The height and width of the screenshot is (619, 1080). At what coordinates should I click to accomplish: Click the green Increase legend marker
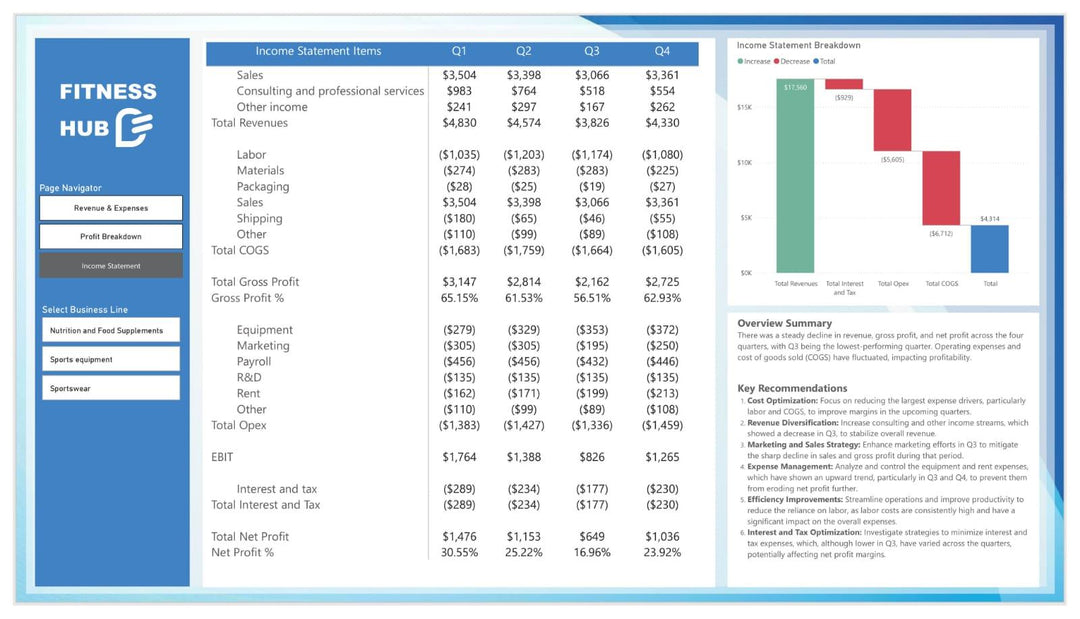pos(741,62)
